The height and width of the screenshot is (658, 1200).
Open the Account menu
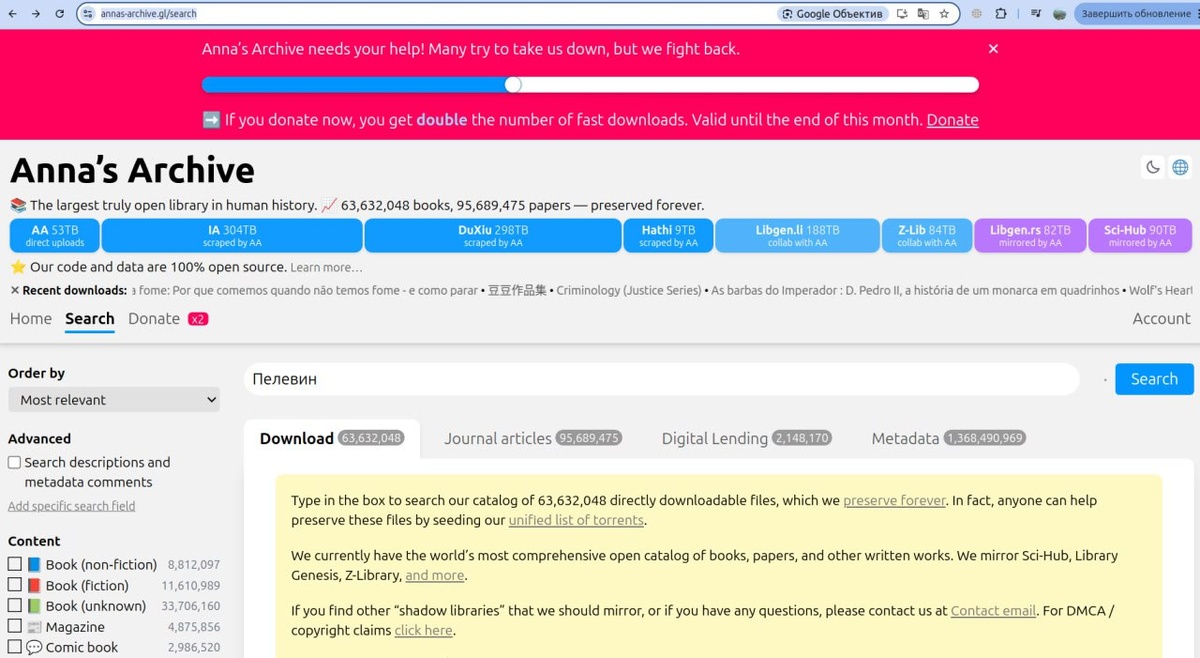[1161, 319]
